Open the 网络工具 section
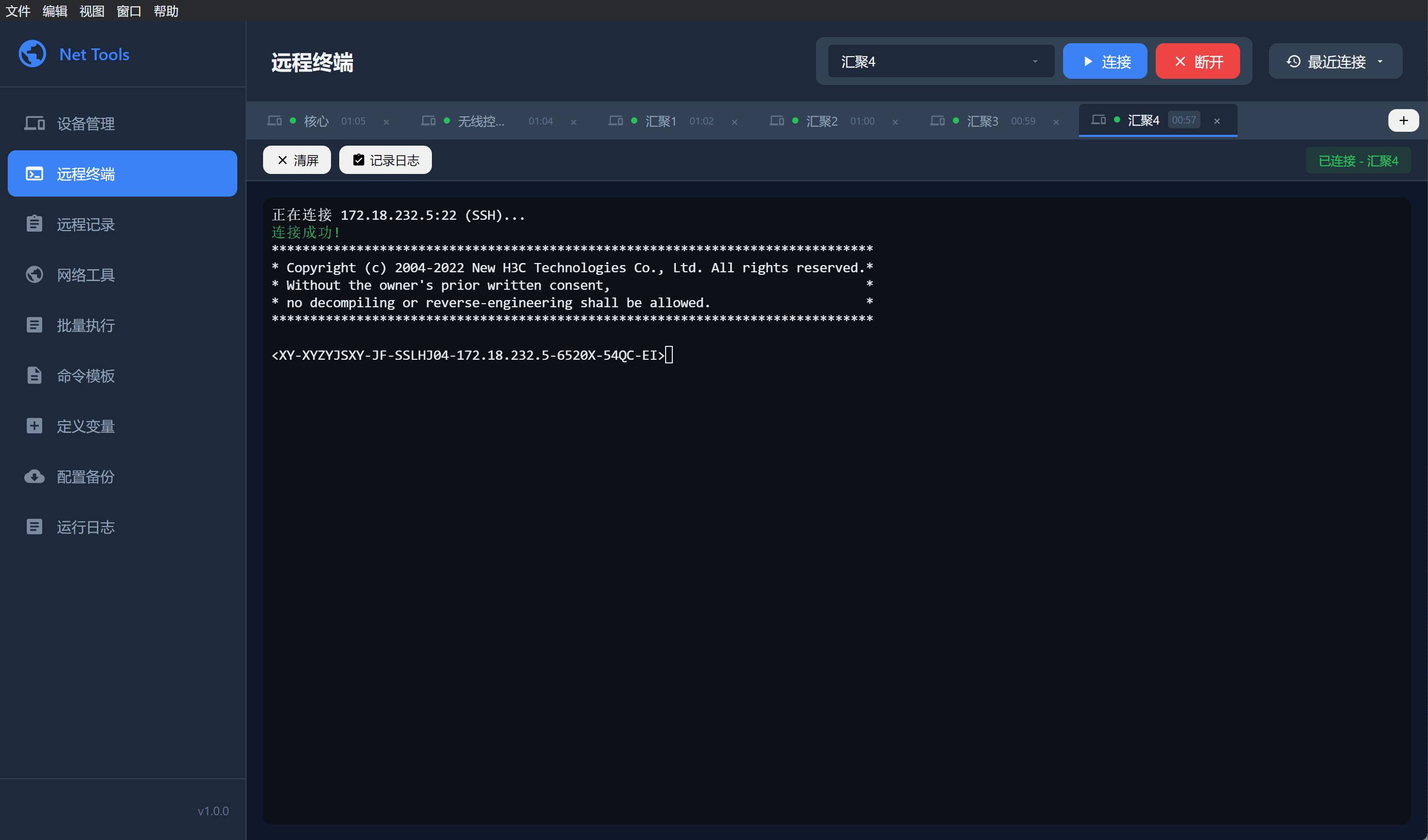This screenshot has height=840, width=1428. (x=85, y=275)
